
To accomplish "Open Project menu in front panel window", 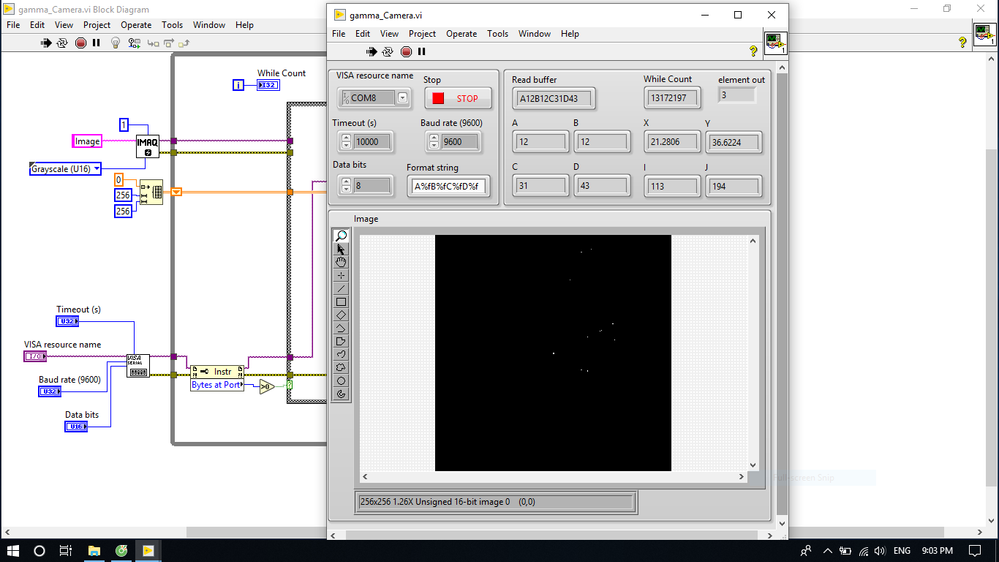I will [422, 34].
